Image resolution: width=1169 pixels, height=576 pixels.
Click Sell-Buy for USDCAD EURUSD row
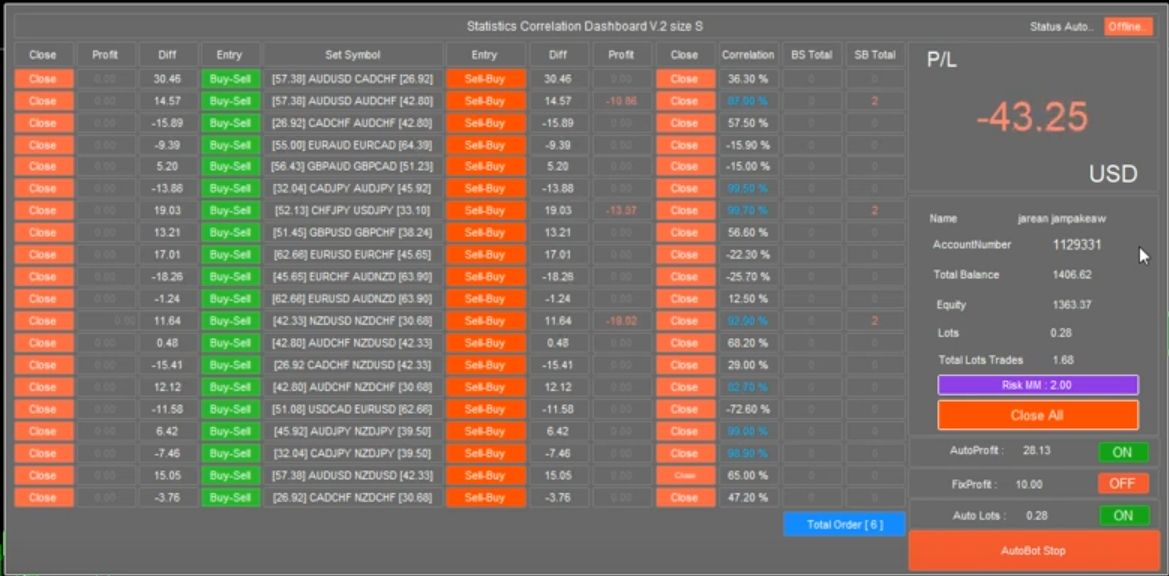(x=485, y=409)
